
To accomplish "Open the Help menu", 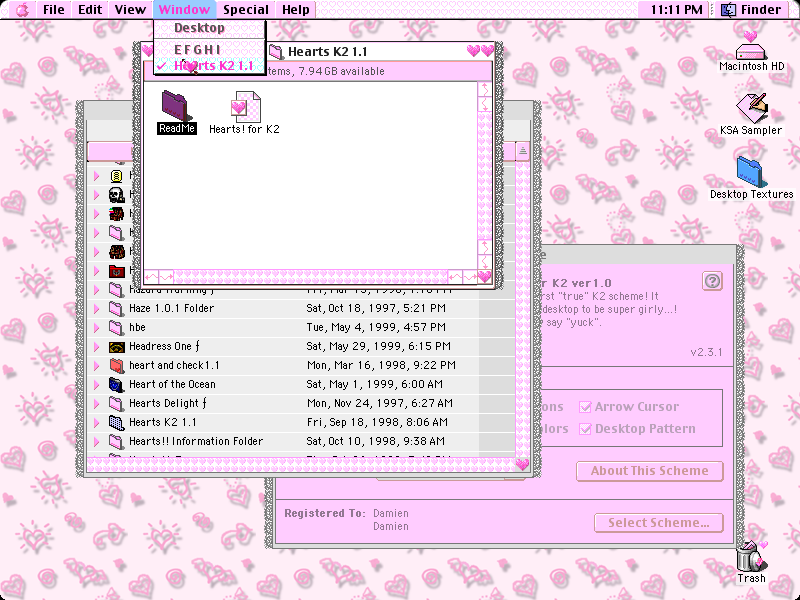I will pyautogui.click(x=296, y=10).
